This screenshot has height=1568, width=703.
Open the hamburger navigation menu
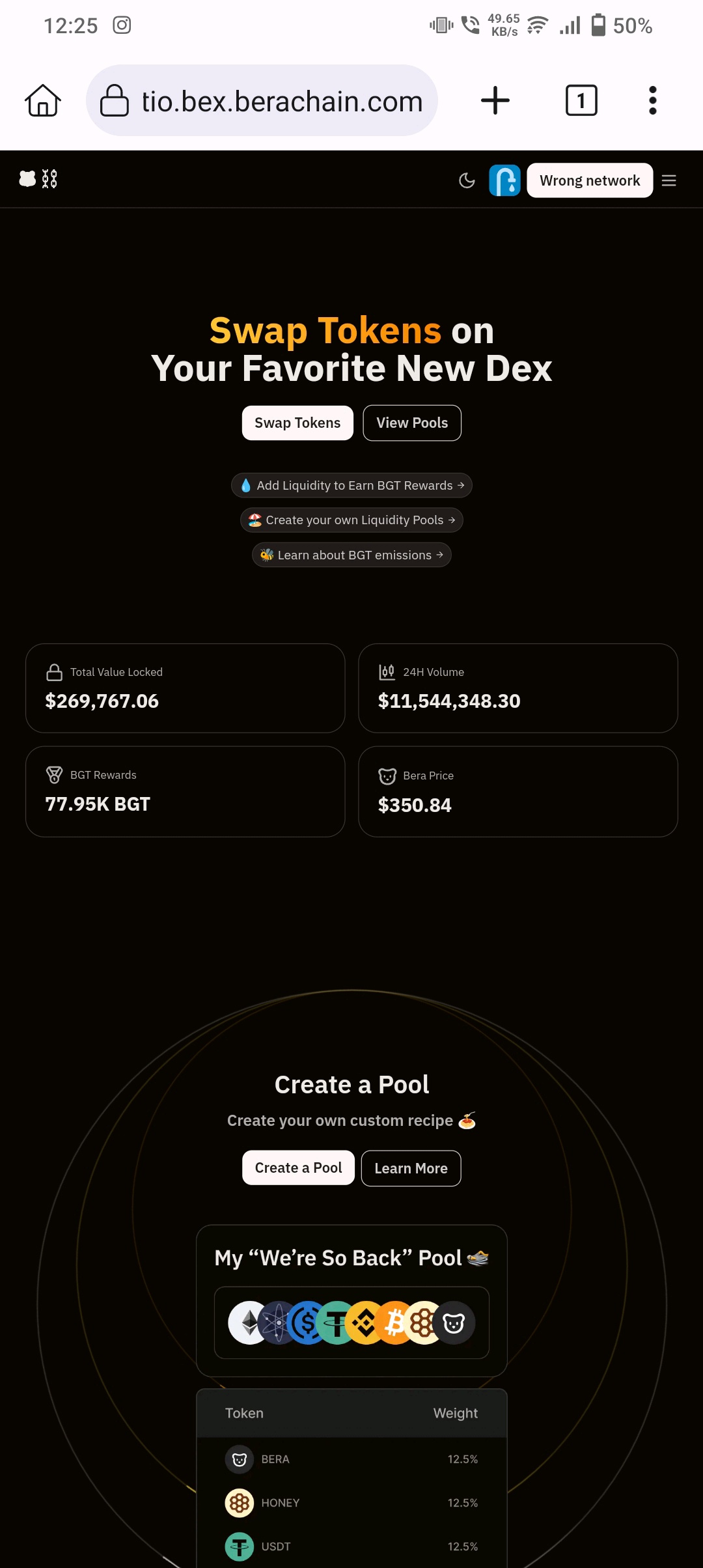coord(669,180)
